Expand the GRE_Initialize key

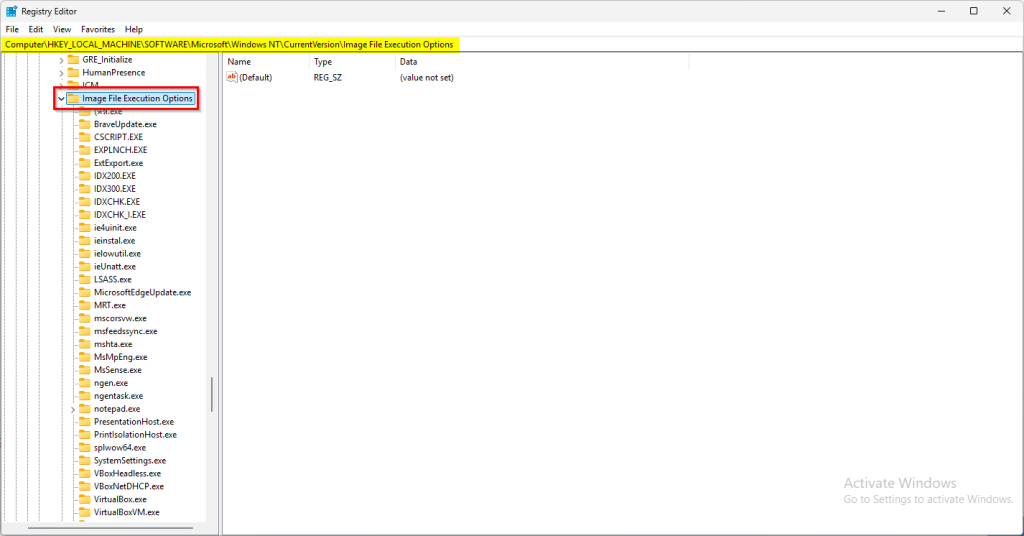61,60
